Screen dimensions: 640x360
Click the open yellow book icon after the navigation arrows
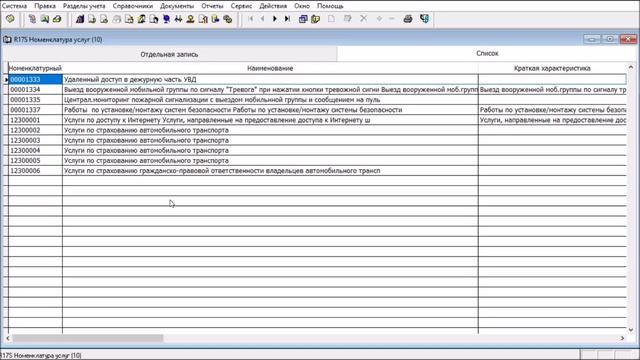[316, 19]
